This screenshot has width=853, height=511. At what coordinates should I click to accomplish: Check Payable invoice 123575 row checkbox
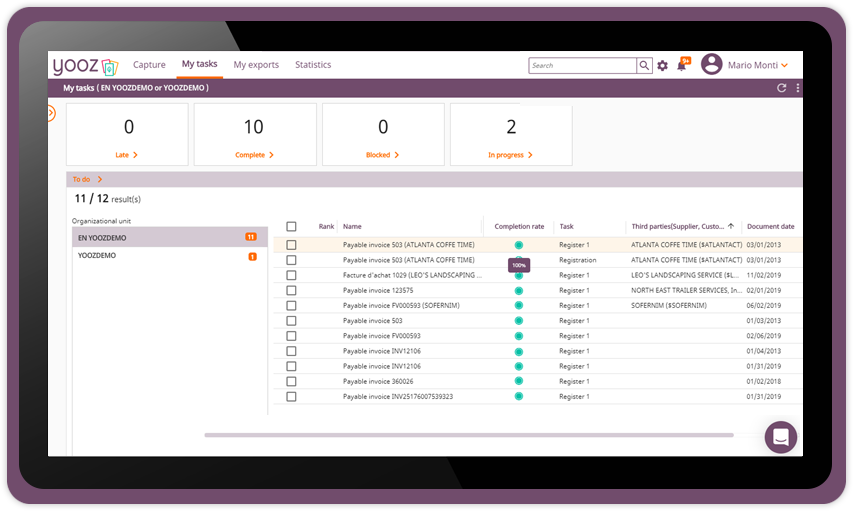coord(291,291)
